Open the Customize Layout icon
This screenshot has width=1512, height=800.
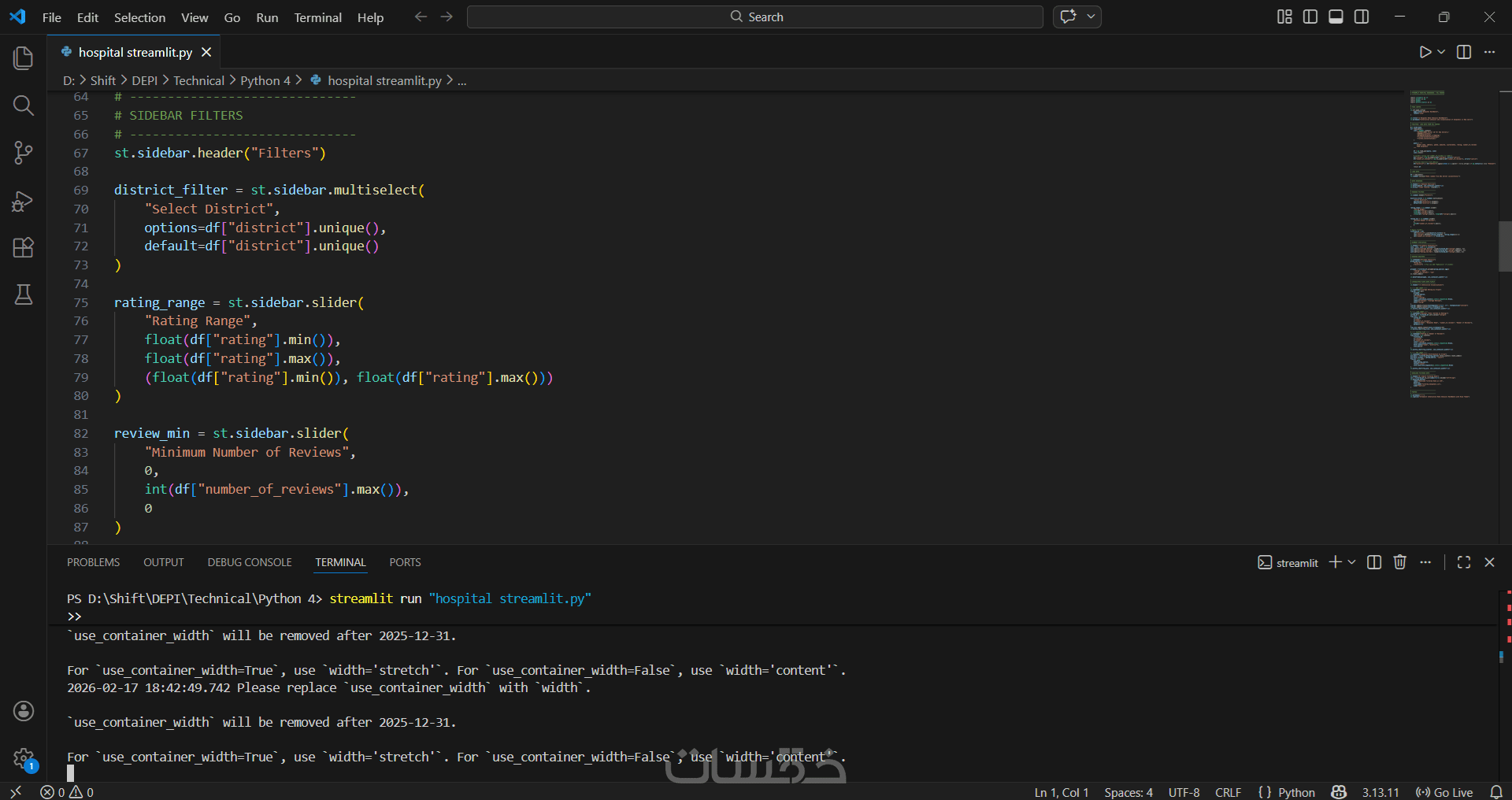pyautogui.click(x=1284, y=17)
